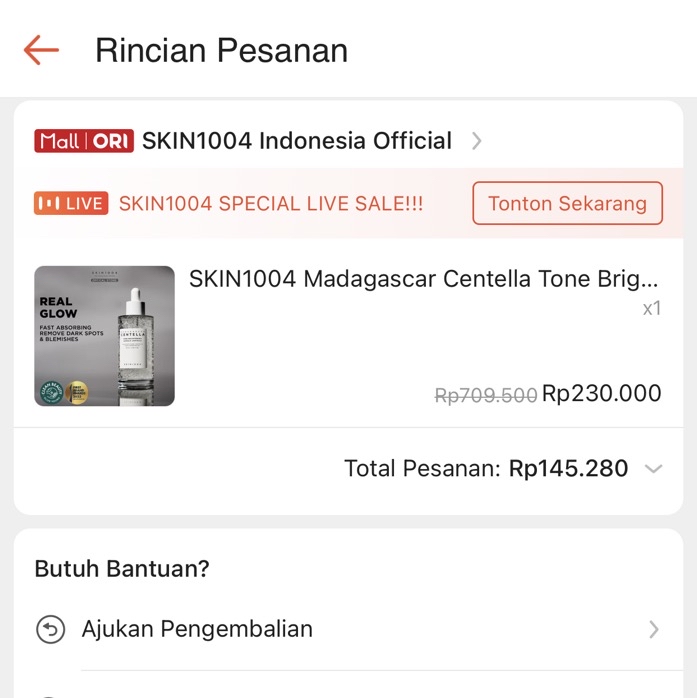697x698 pixels.
Task: Click the Butuh Bantuan? heading
Action: pos(122,569)
